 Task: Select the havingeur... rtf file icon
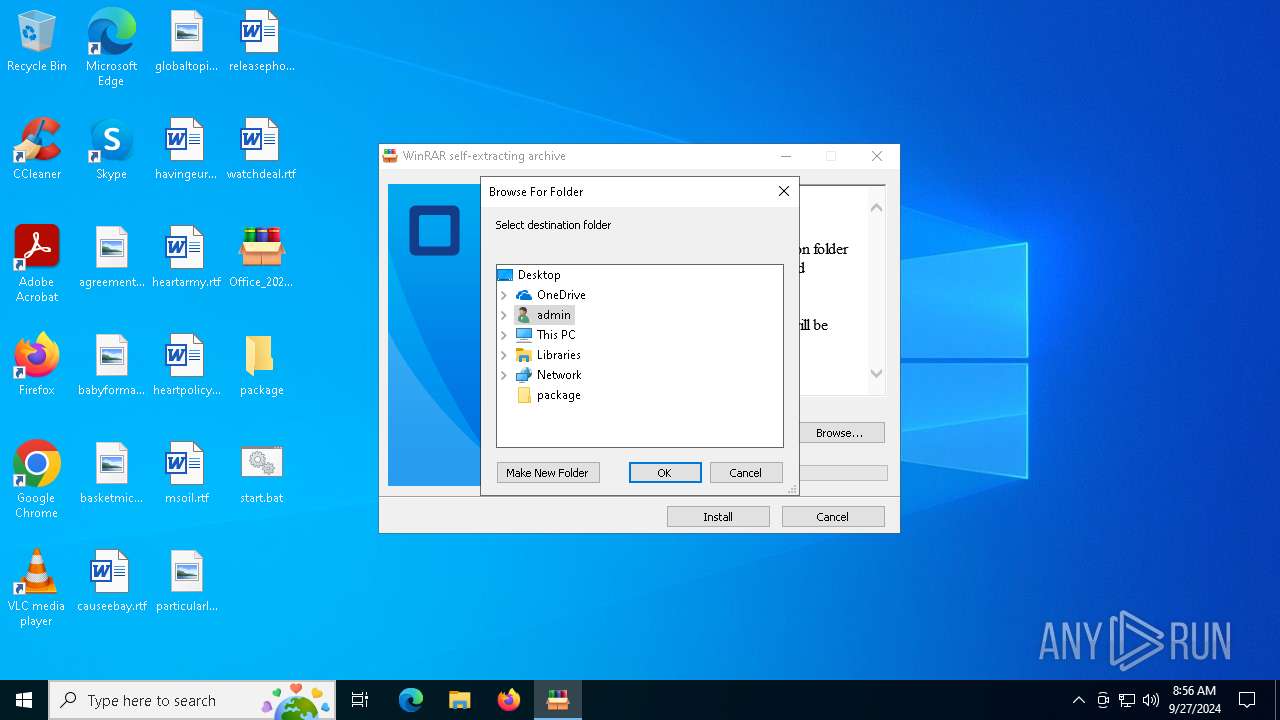(x=186, y=150)
